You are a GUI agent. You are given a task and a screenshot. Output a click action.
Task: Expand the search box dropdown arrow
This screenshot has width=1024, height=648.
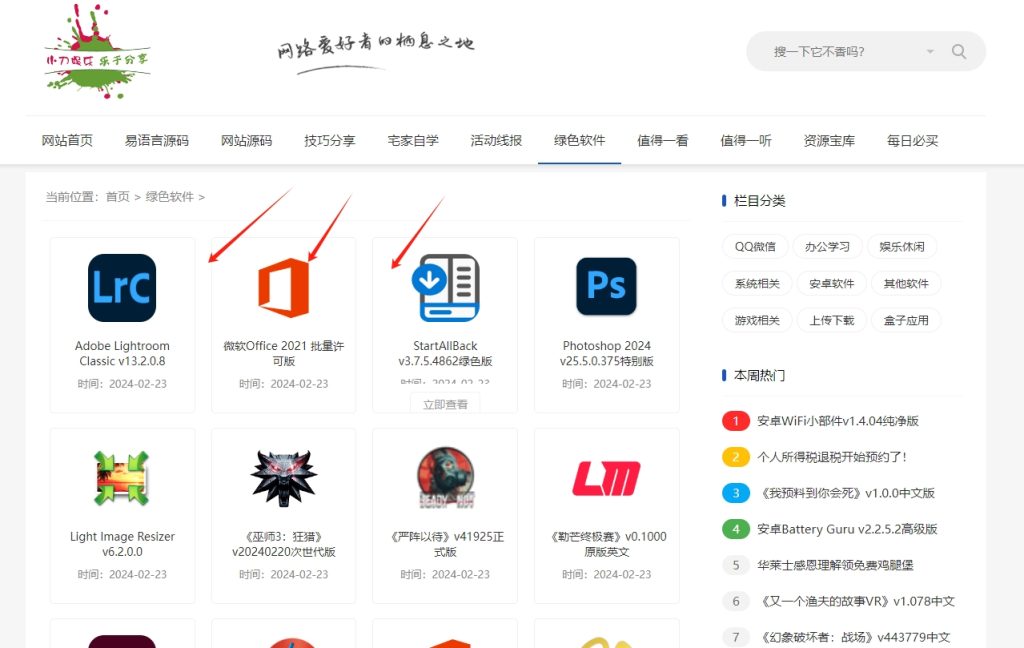point(930,52)
